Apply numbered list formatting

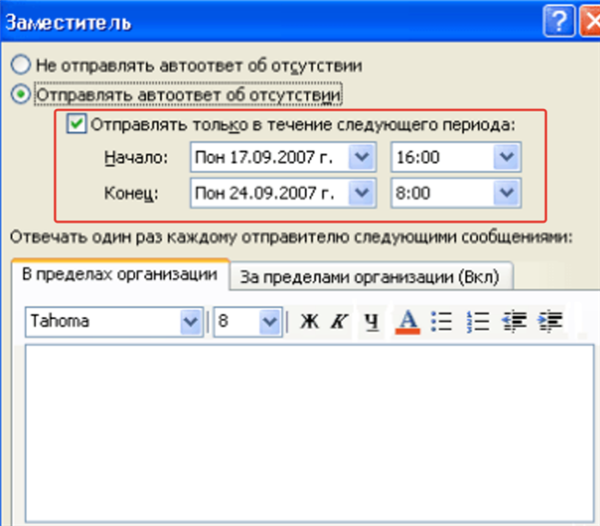[478, 321]
